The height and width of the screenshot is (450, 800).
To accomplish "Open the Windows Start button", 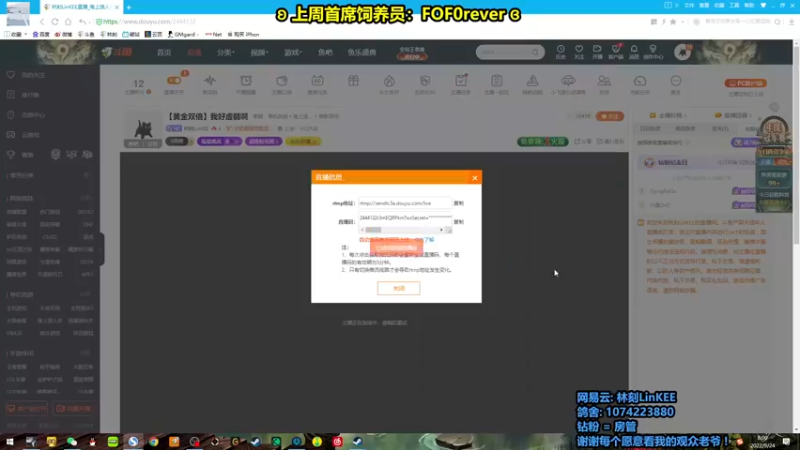I will click(10, 442).
